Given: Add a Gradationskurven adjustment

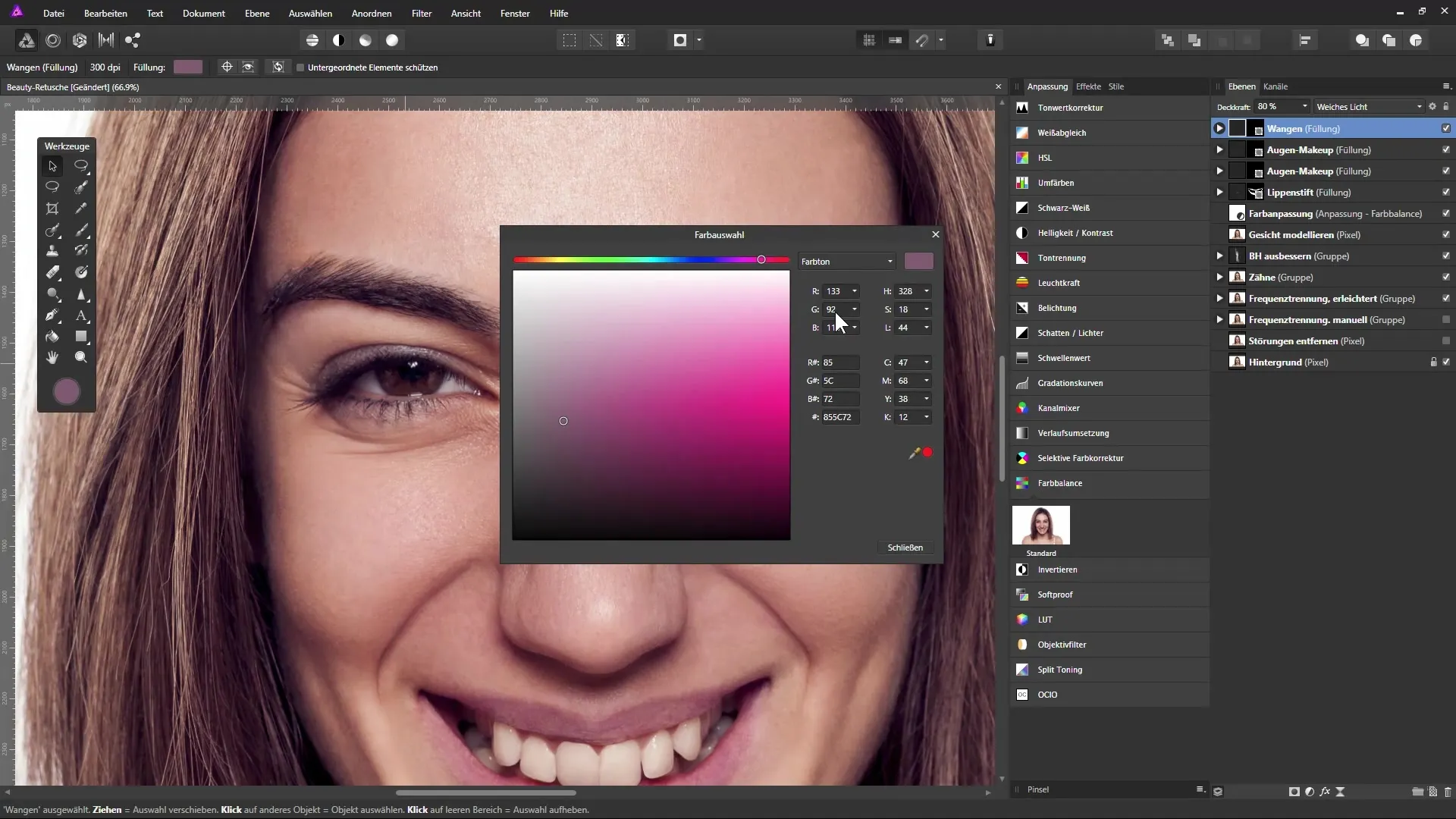Looking at the screenshot, I should [1110, 383].
